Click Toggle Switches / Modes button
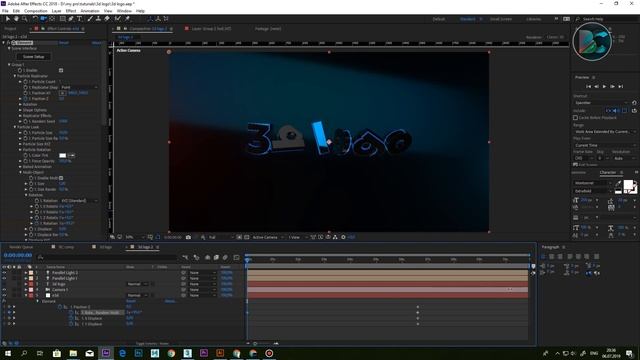The height and width of the screenshot is (360, 640). coord(152,344)
